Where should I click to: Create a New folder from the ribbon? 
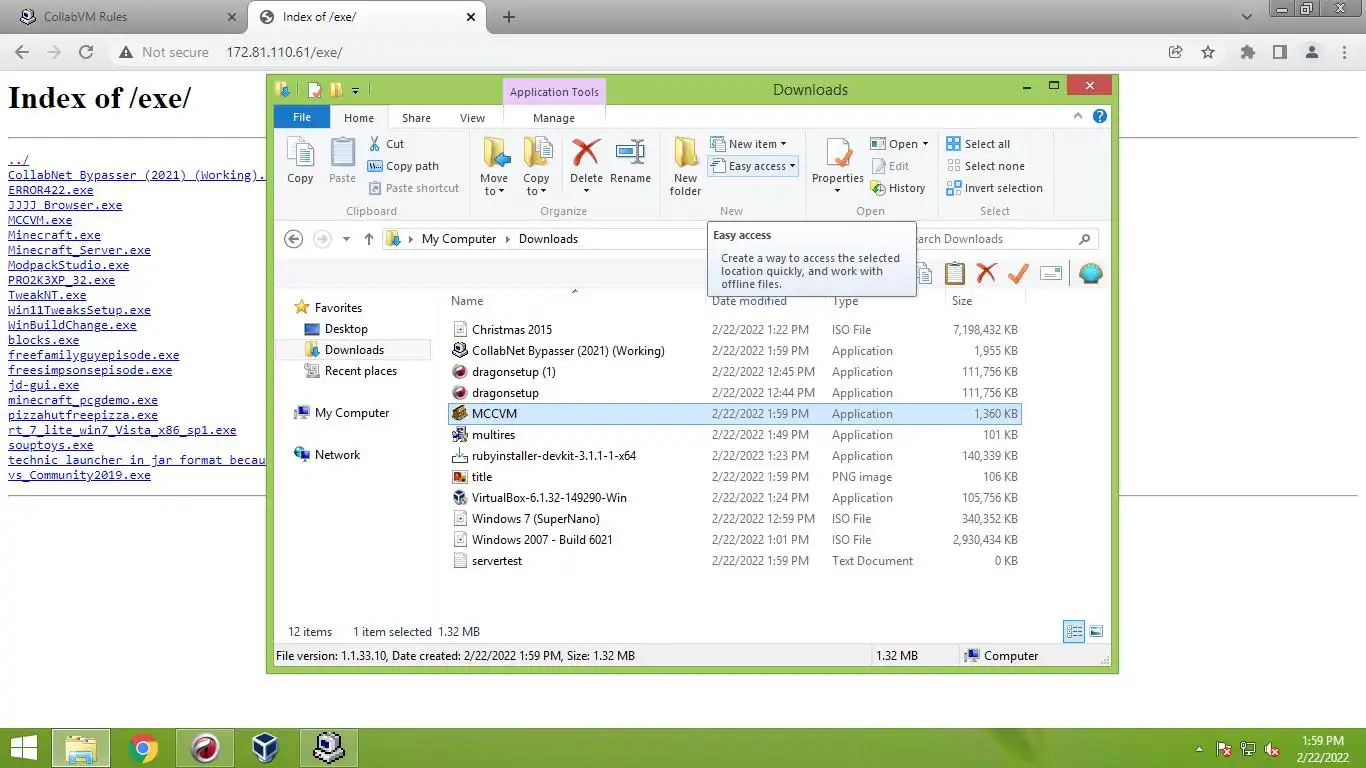(x=685, y=165)
